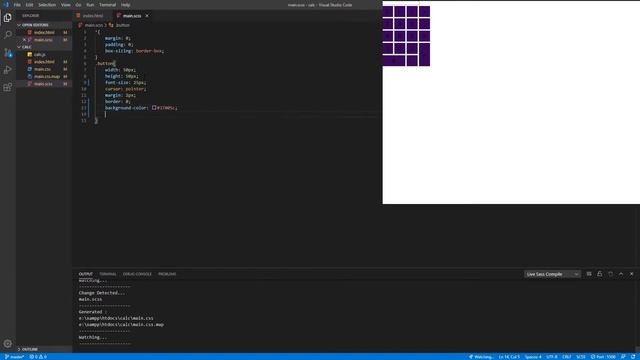640x360 pixels.
Task: Click the Port 5500 Live Server status
Action: click(603, 357)
